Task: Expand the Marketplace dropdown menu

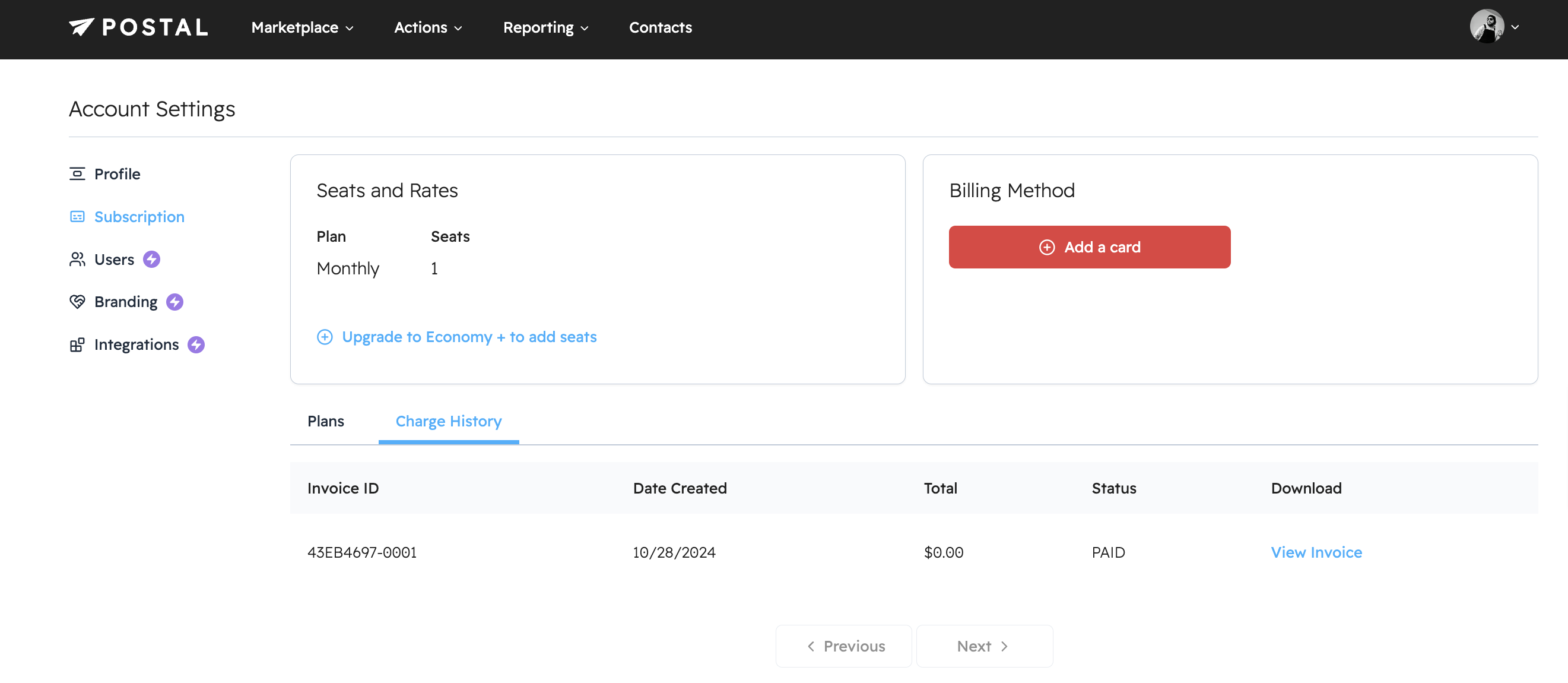Action: 303,27
